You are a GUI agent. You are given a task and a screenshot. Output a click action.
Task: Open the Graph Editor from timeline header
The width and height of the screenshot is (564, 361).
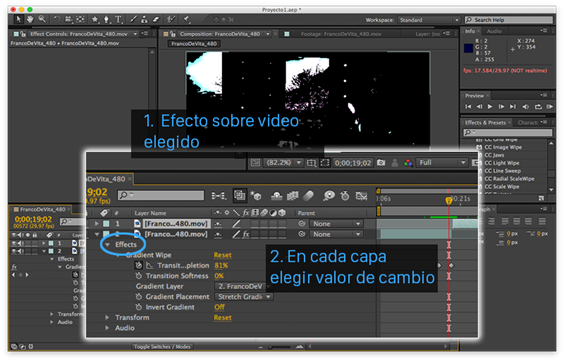pyautogui.click(x=361, y=196)
